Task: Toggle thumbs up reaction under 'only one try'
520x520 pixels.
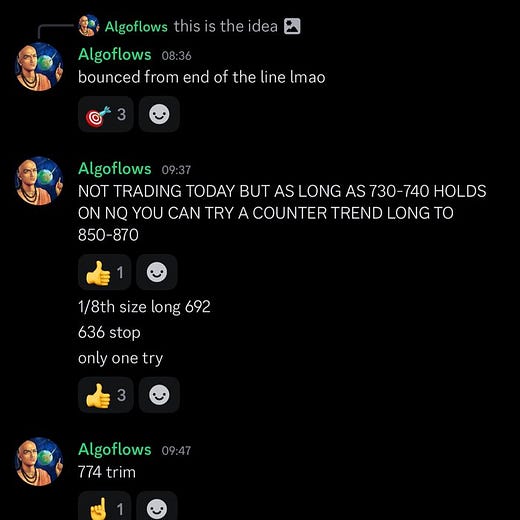Action: point(106,395)
